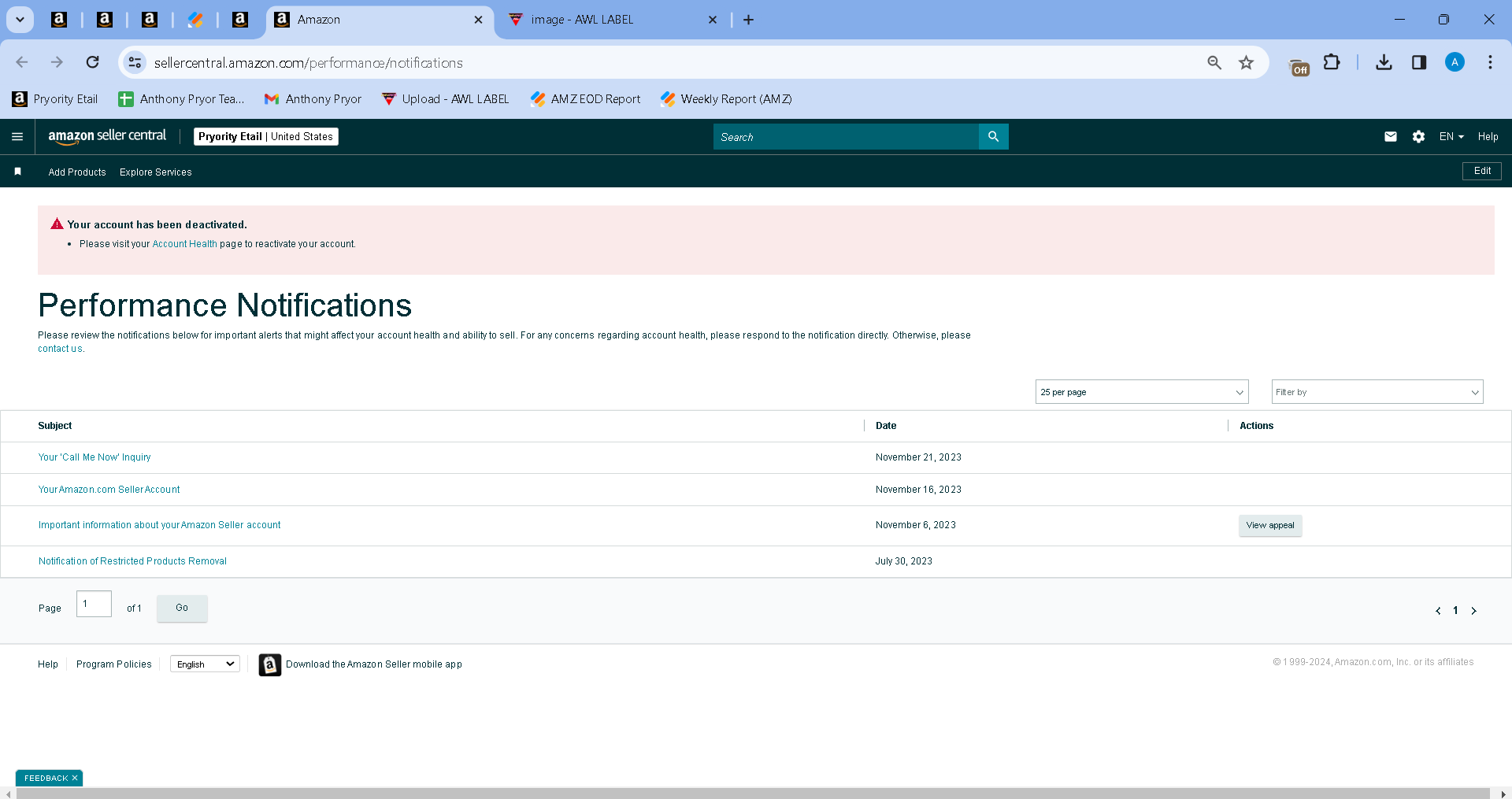1512x799 pixels.
Task: Expand the English language select in the footer
Action: (x=205, y=664)
